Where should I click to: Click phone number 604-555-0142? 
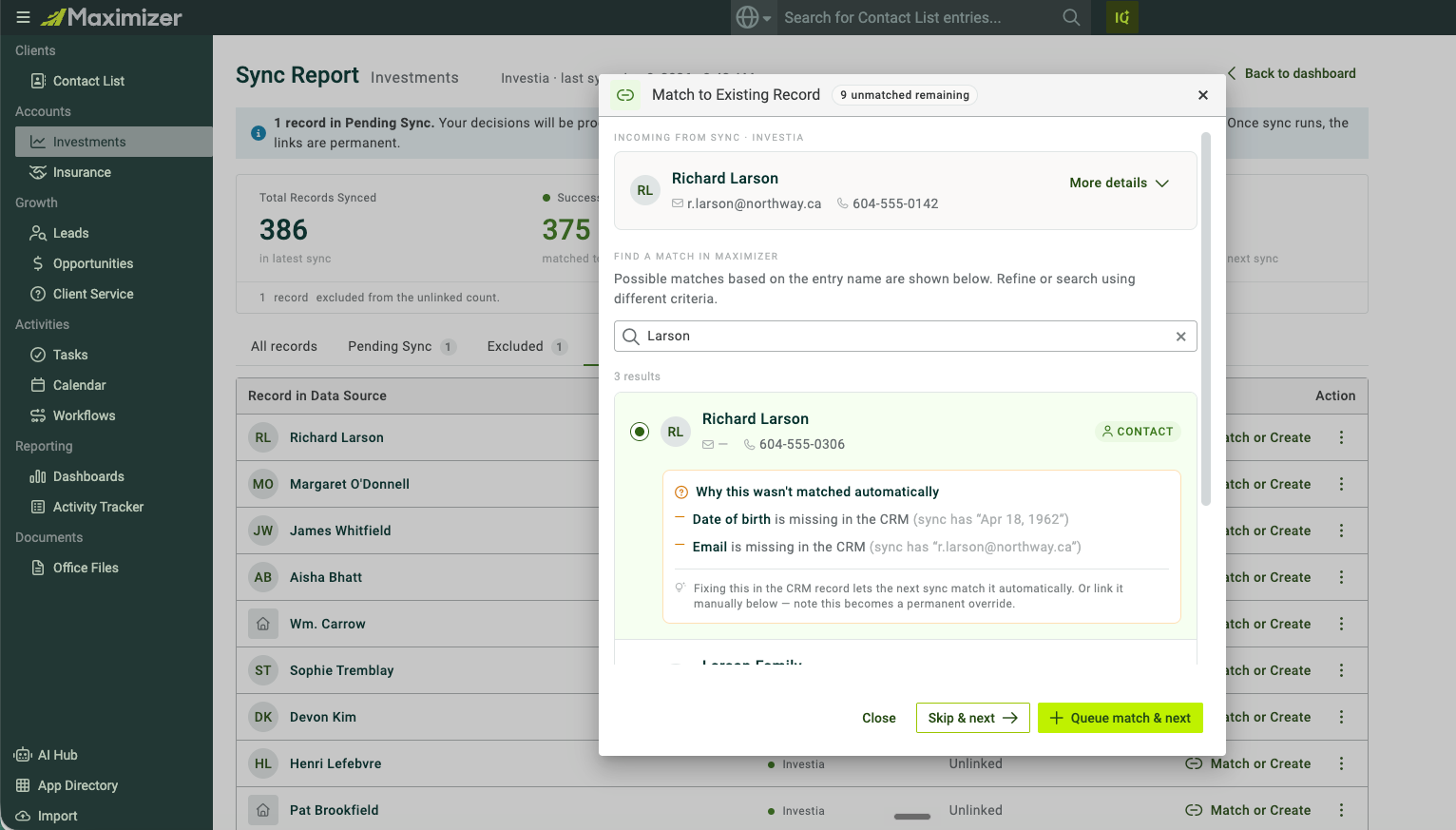coord(895,203)
